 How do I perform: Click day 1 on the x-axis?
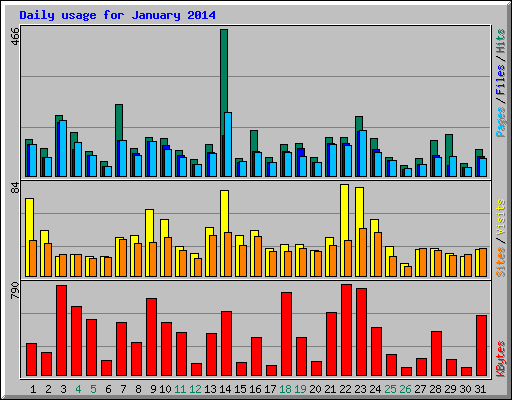(33, 389)
